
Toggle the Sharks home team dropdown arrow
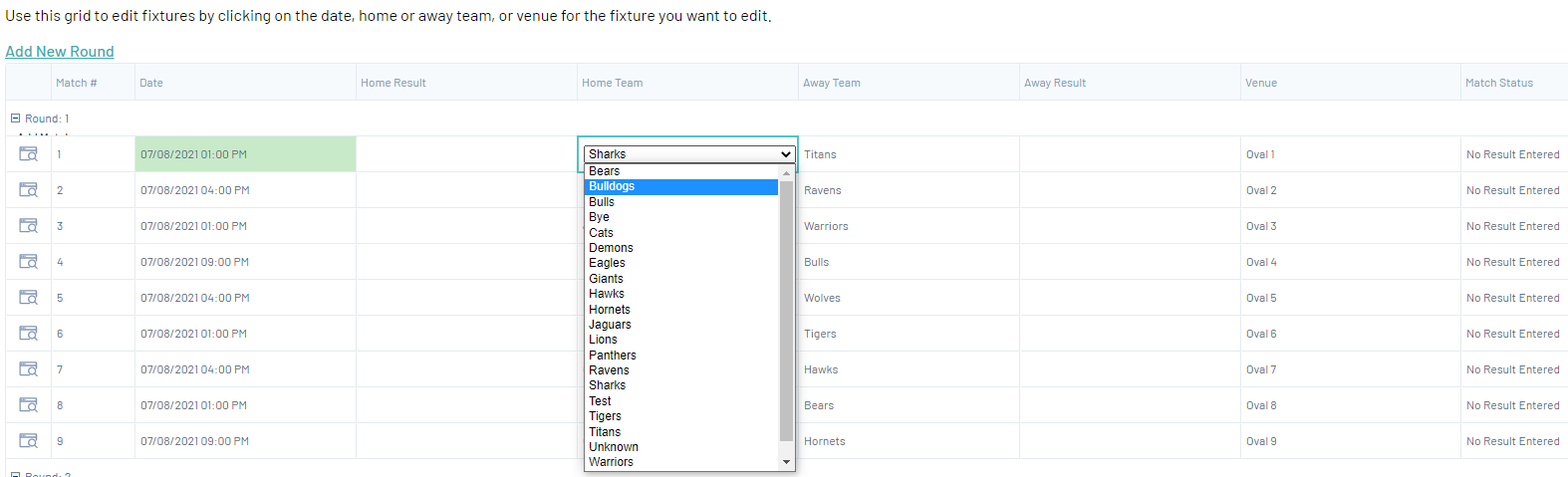[786, 154]
